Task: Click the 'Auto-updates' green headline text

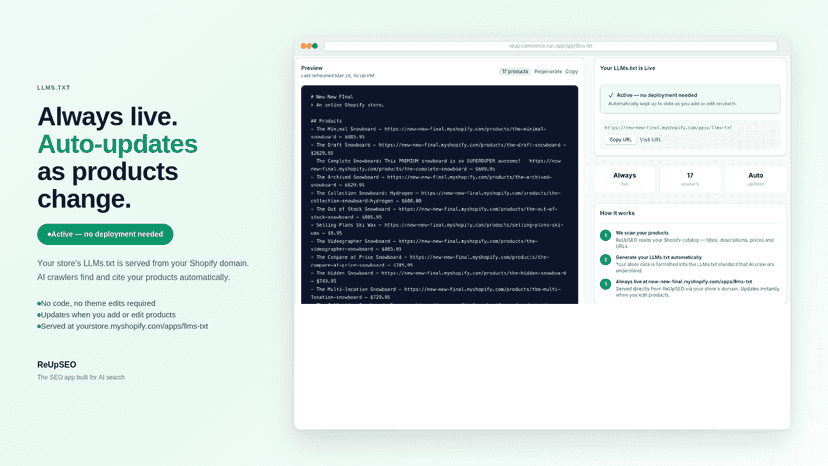Action: pos(117,144)
